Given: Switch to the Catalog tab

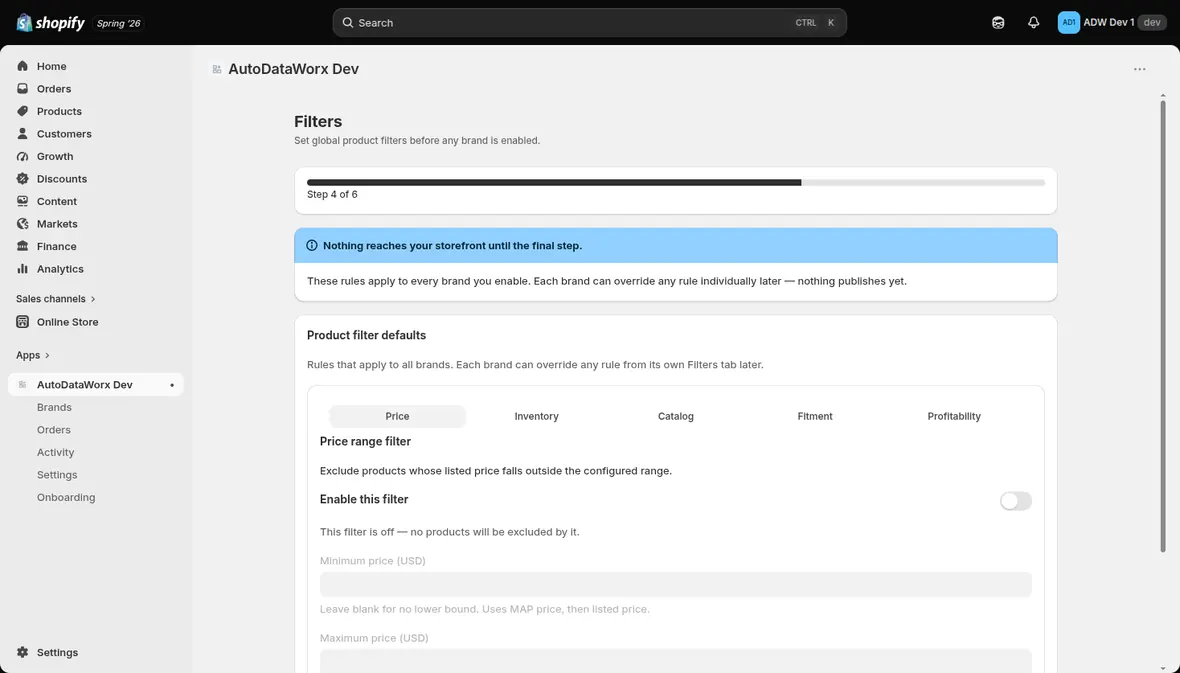Looking at the screenshot, I should pos(676,416).
